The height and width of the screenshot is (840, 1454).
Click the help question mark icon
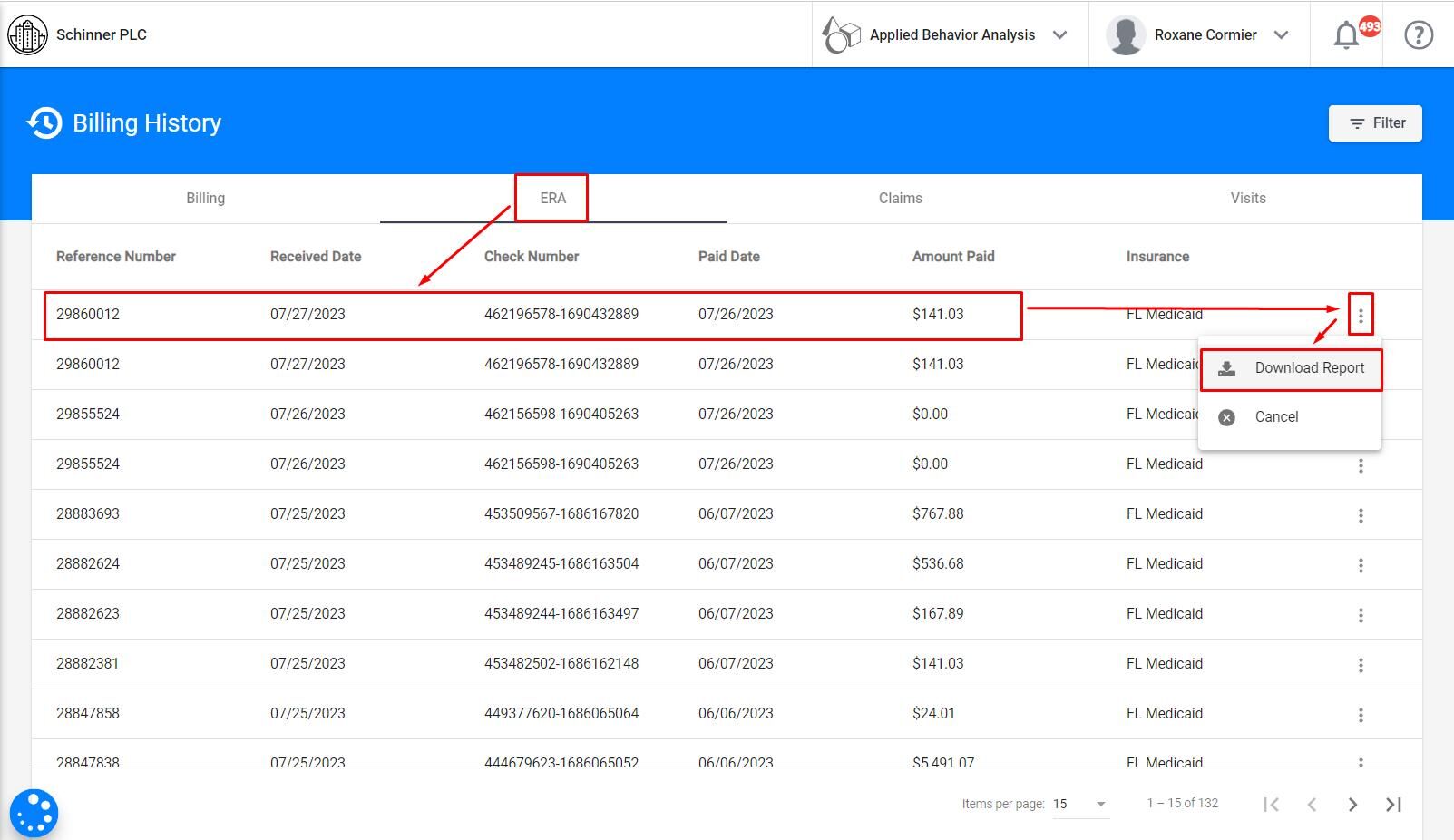click(1418, 34)
